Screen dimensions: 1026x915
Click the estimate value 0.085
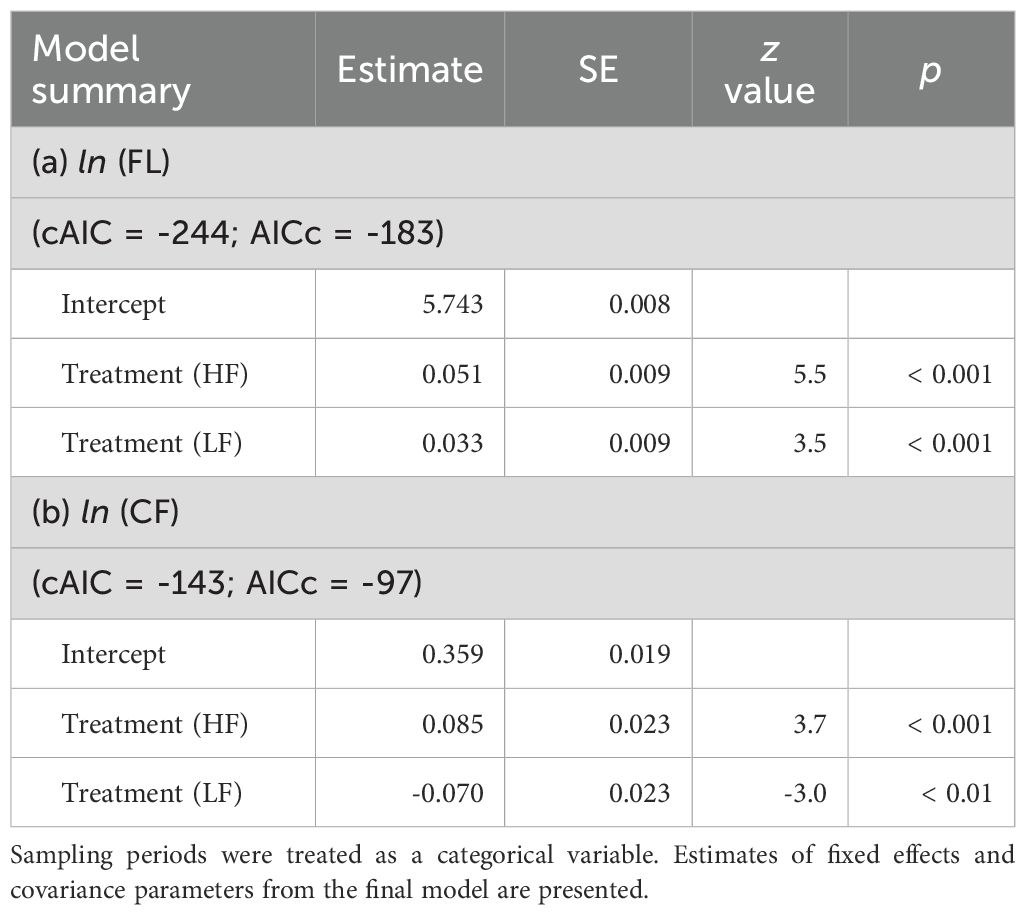pyautogui.click(x=453, y=724)
